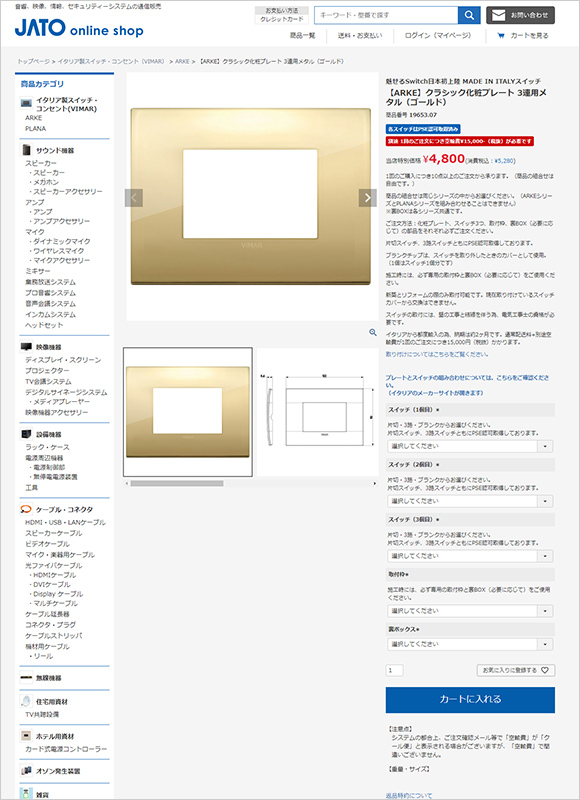Click the オゾン発生装置 category icon
Viewport: 580px width, 800px height.
26,771
